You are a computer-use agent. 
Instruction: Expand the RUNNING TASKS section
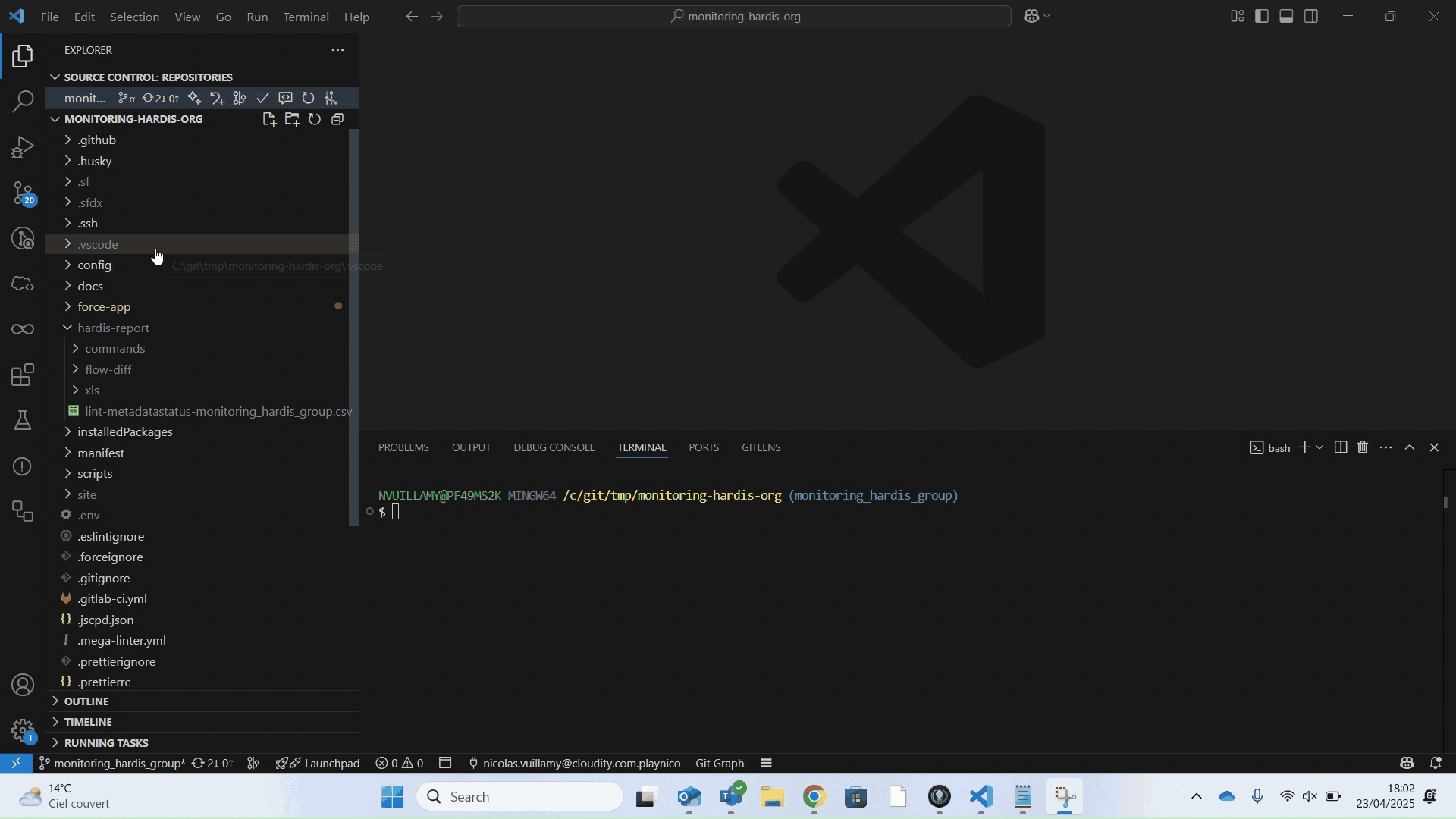(x=202, y=742)
